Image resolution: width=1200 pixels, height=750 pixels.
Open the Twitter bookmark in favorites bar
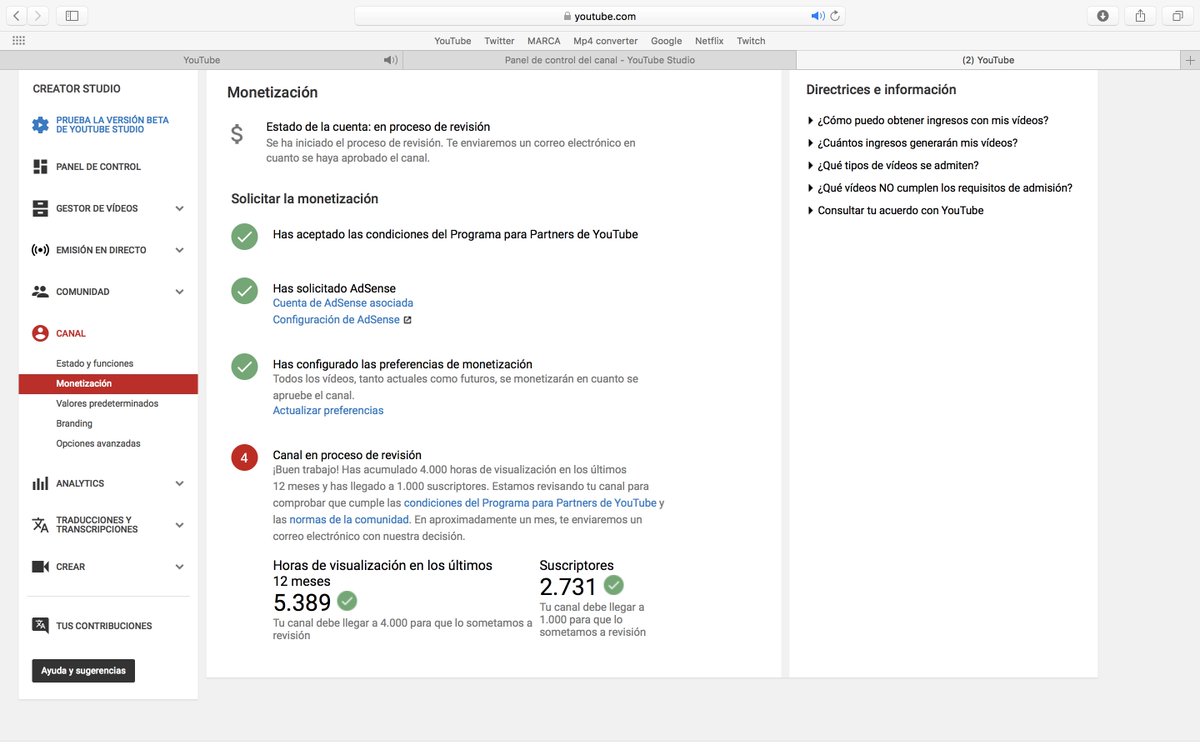tap(499, 41)
